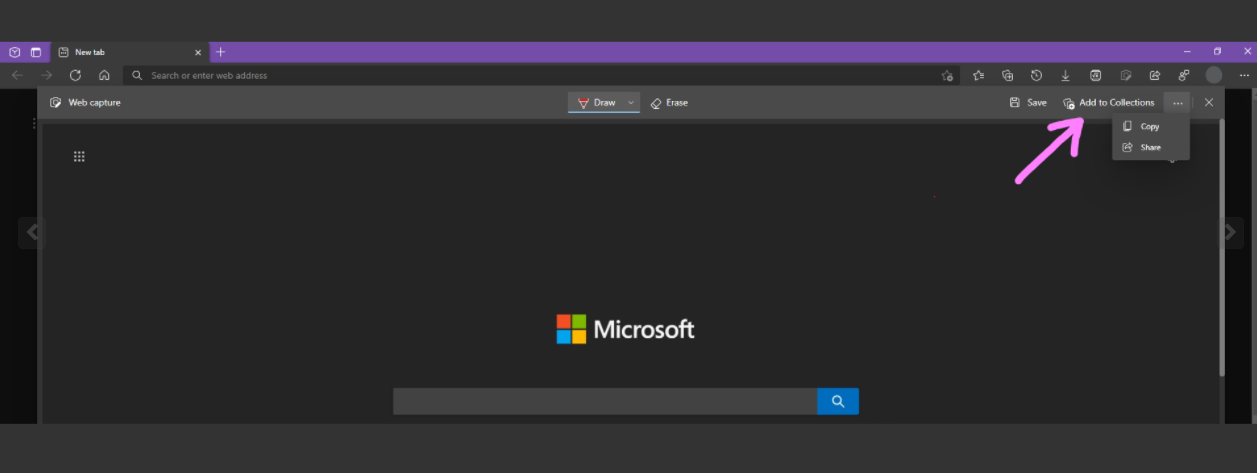Toggle the capture toolbar more options button
1257x473 pixels.
point(1178,103)
